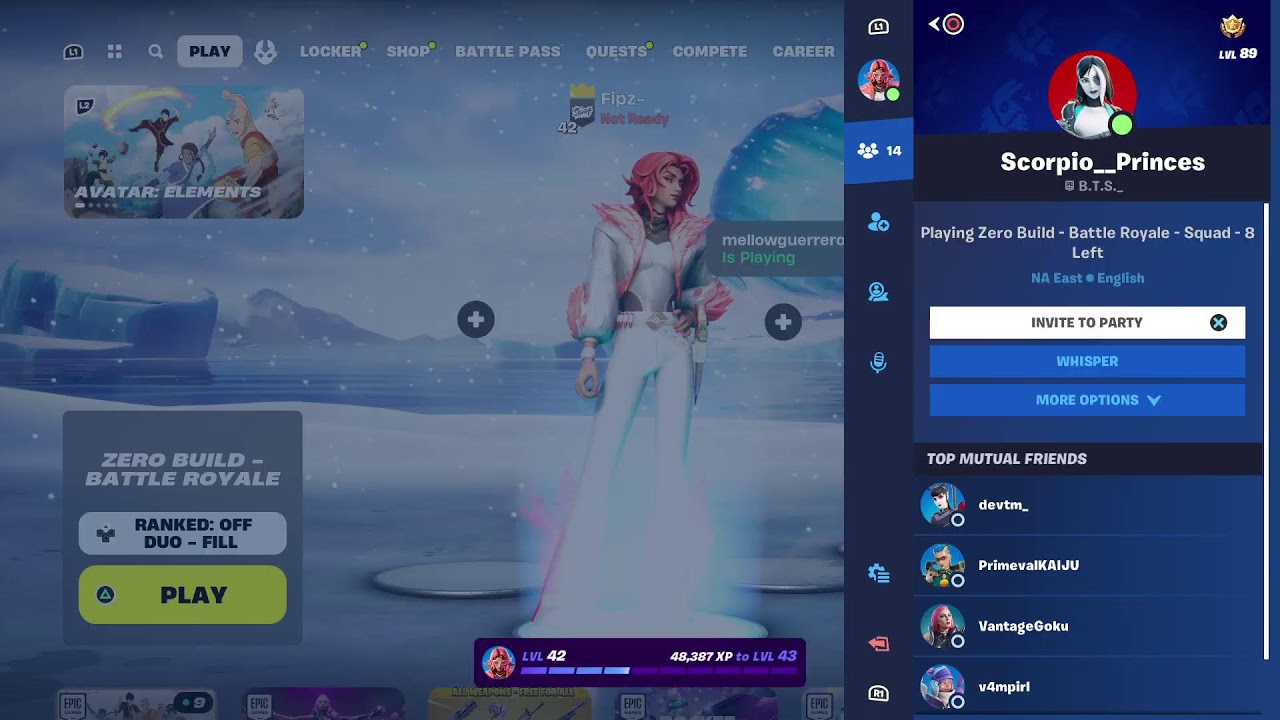
Task: Select mutual friend devtm_
Action: [x=1088, y=505]
